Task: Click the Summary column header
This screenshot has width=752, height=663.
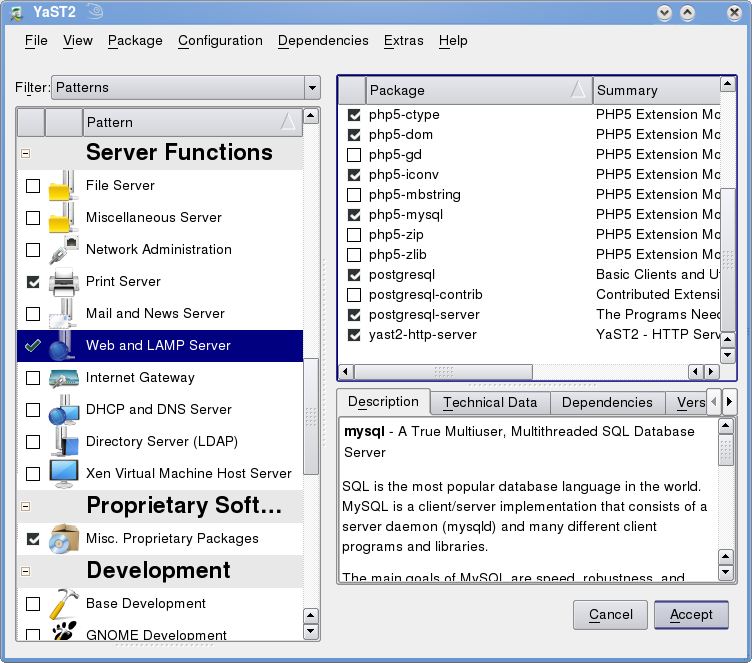Action: 656,90
